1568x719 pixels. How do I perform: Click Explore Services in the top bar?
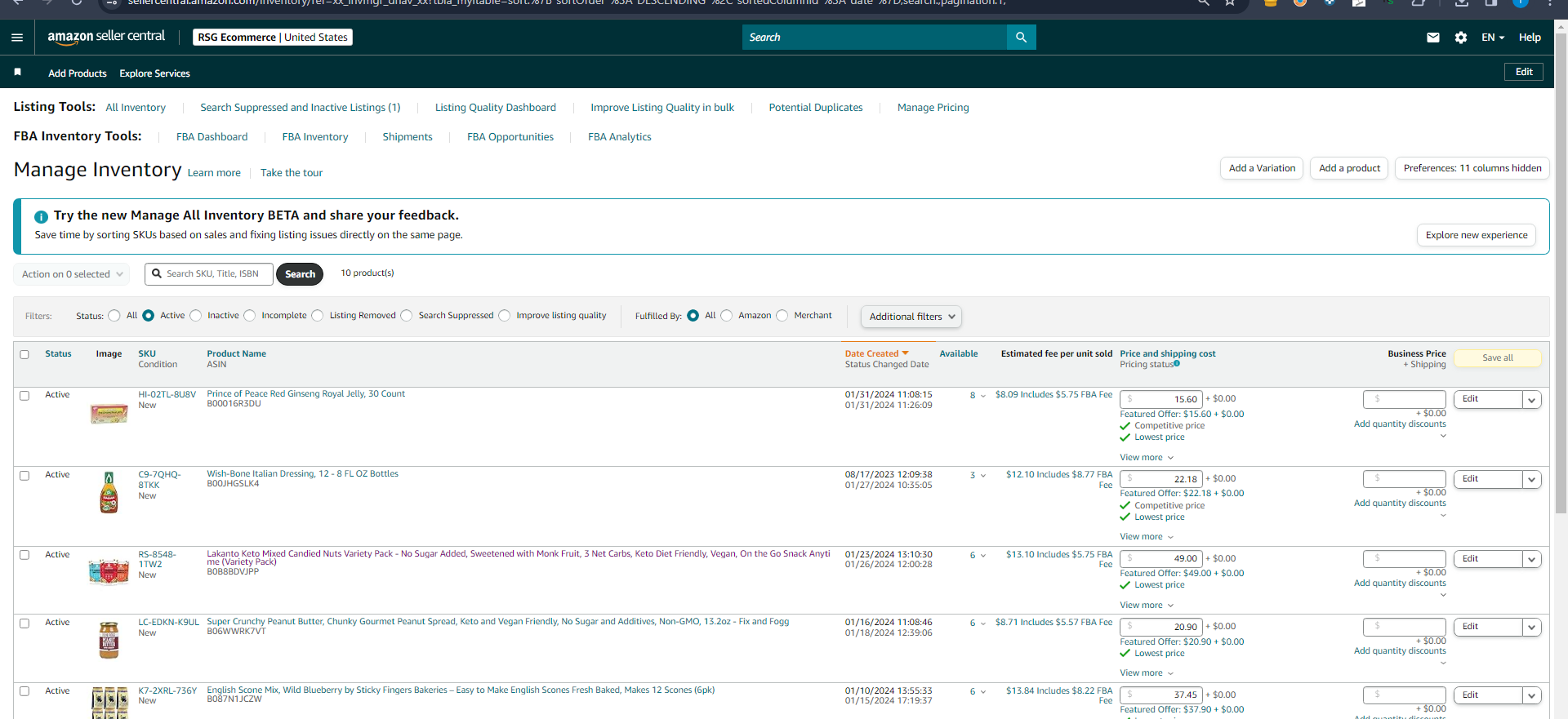click(155, 73)
